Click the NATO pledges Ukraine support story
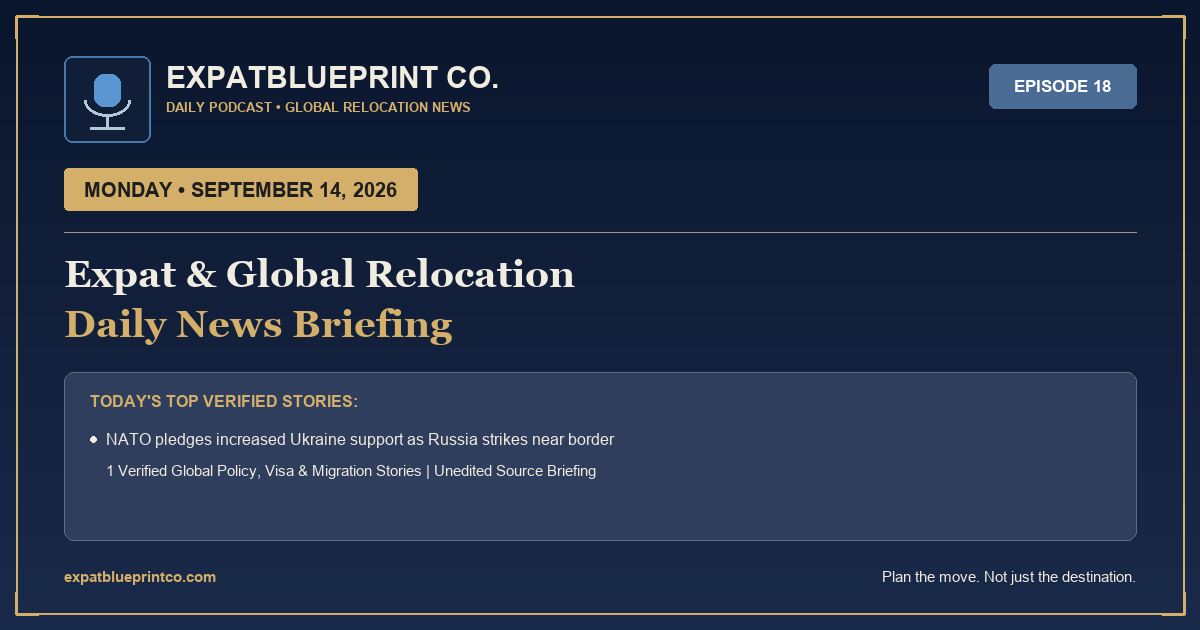This screenshot has width=1200, height=630. click(360, 439)
